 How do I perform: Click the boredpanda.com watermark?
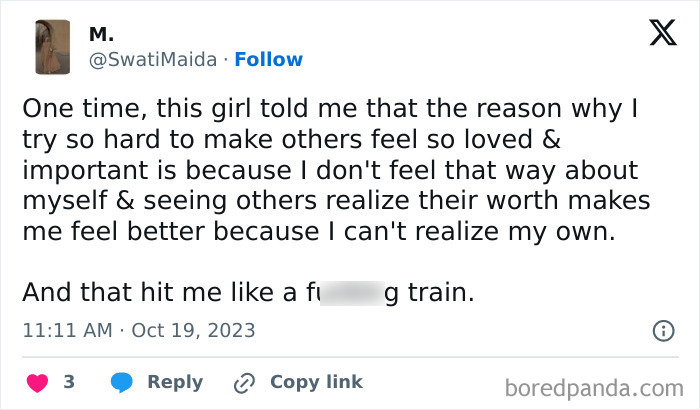pyautogui.click(x=595, y=387)
